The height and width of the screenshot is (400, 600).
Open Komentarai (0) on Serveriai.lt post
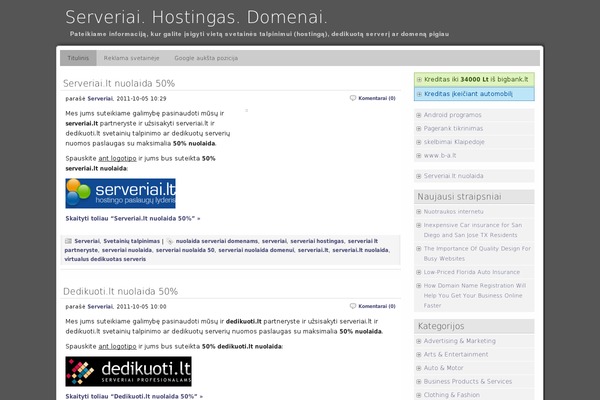(x=377, y=98)
